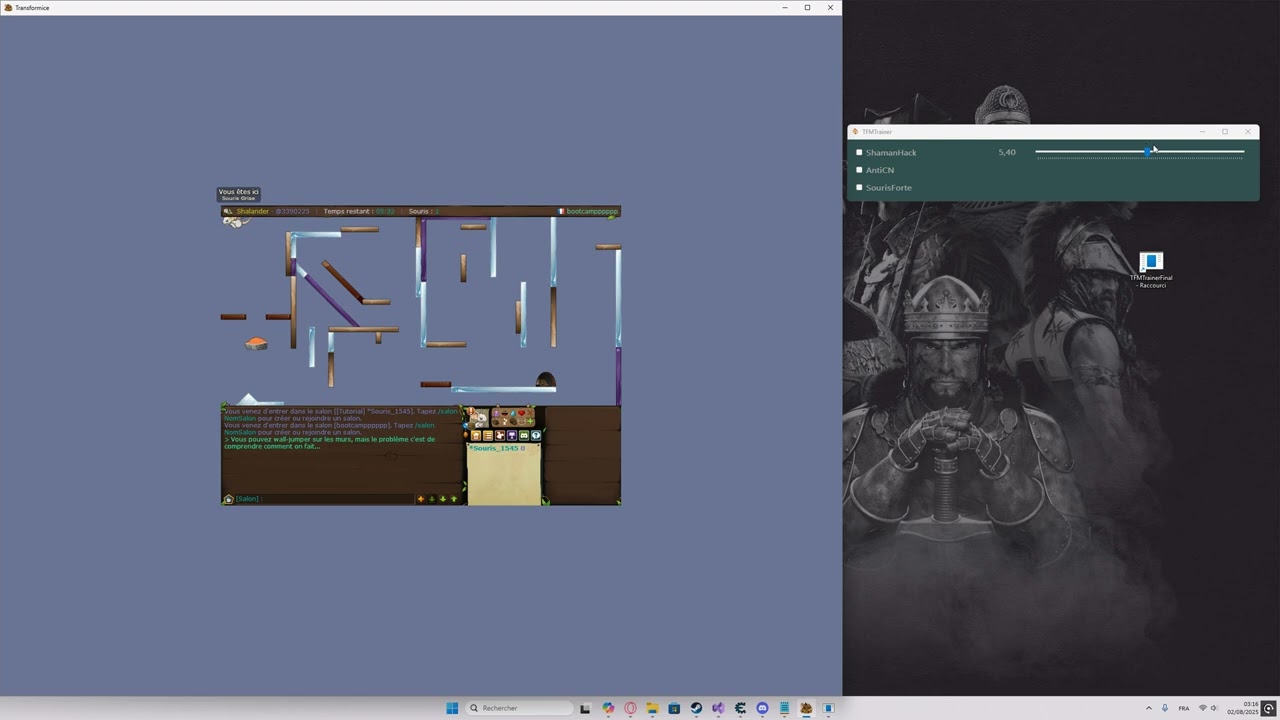
Task: Show hidden system tray icons
Action: pyautogui.click(x=1148, y=708)
